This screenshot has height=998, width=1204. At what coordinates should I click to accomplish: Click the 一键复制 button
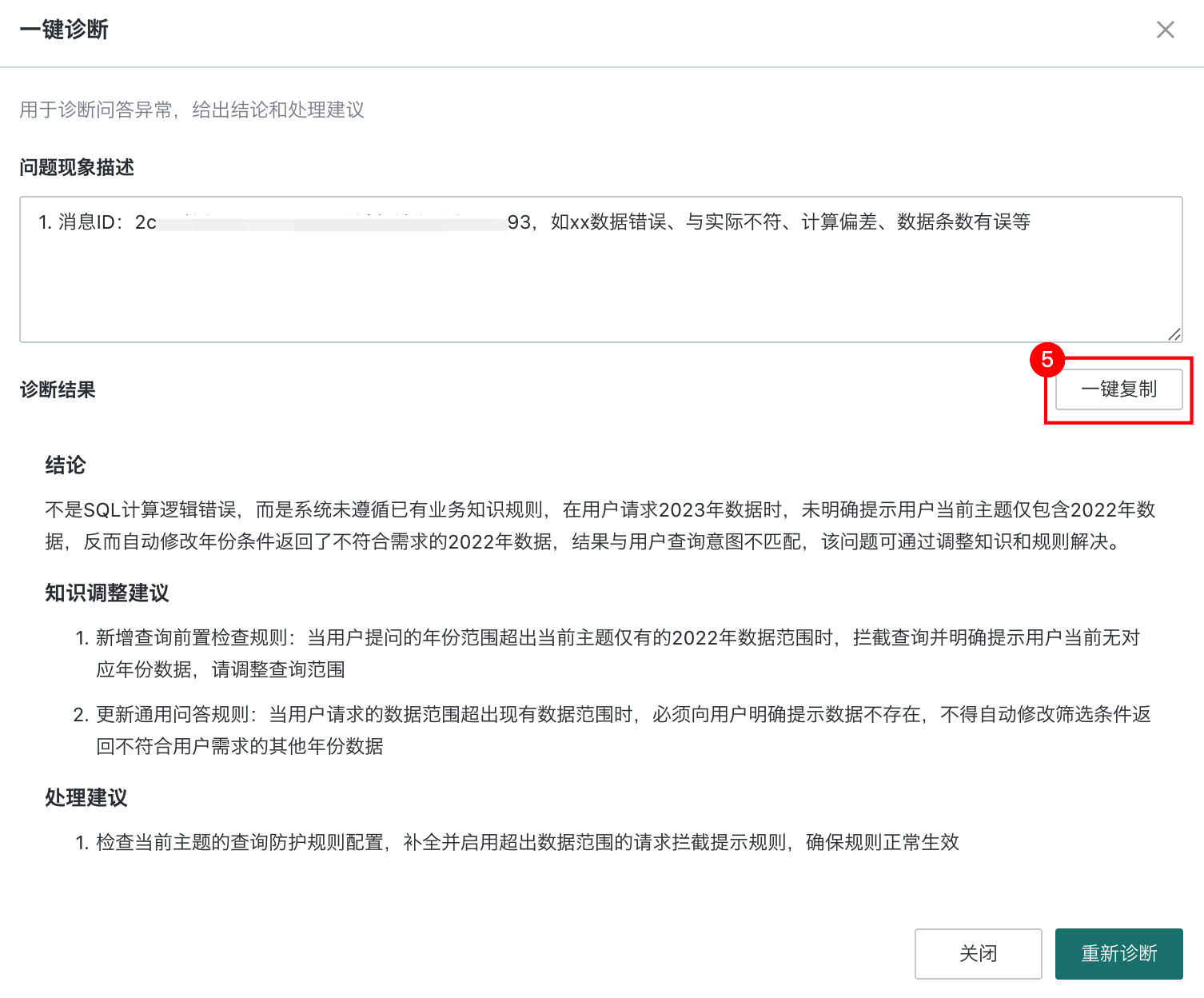(1118, 389)
